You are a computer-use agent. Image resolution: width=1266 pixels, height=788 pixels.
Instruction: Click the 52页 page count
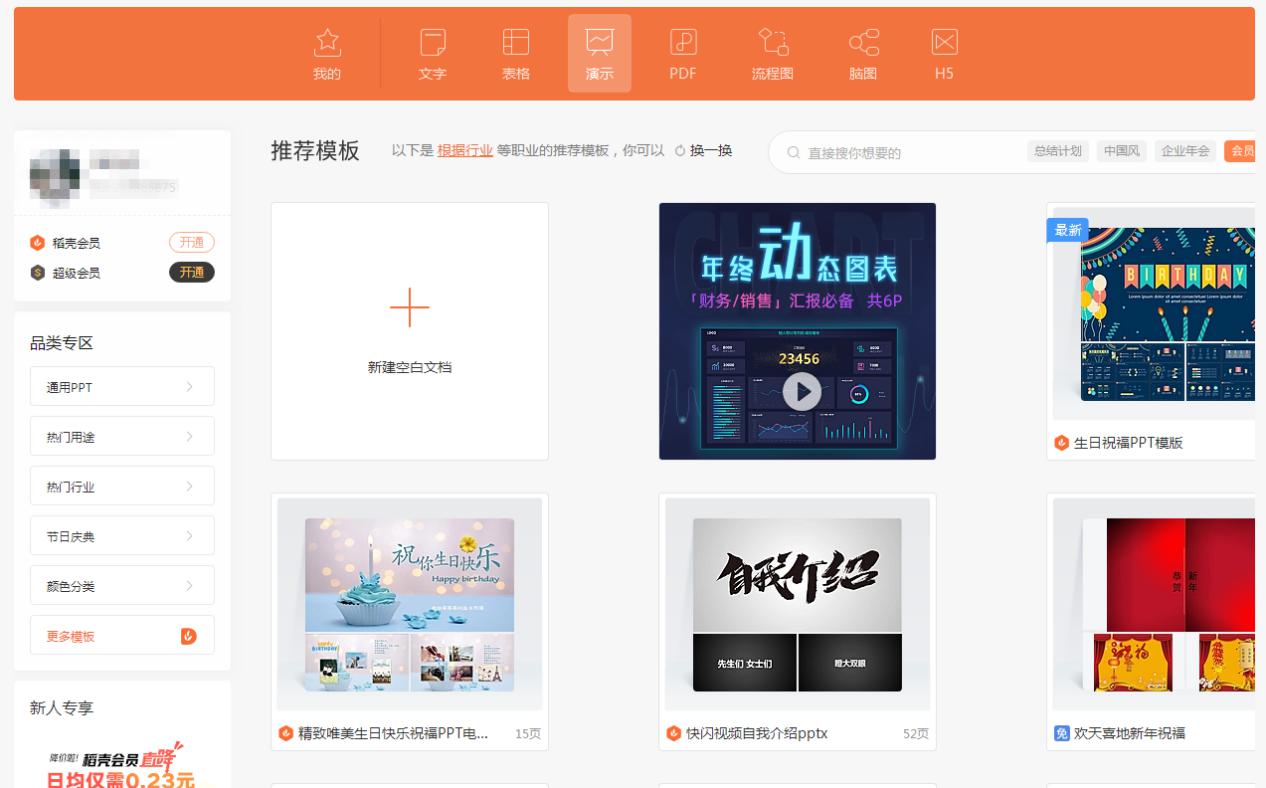(915, 734)
